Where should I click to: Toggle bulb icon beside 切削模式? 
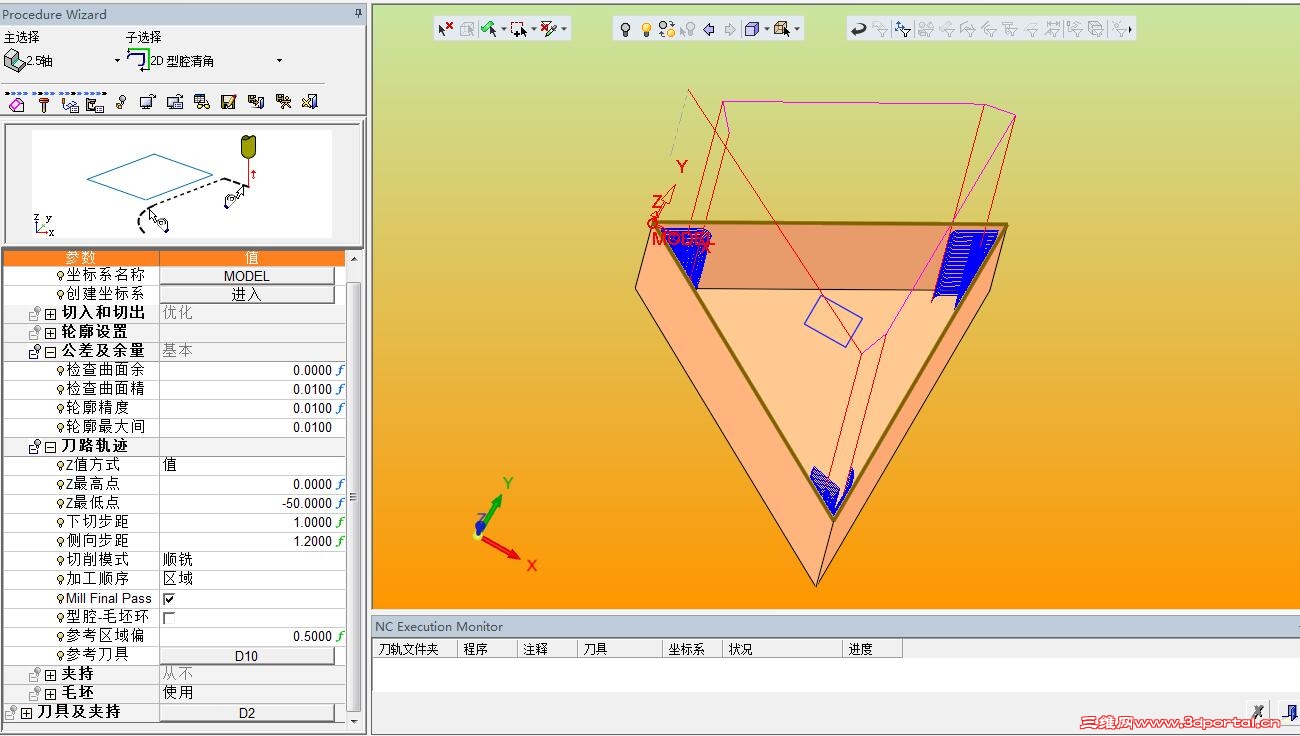(60, 560)
